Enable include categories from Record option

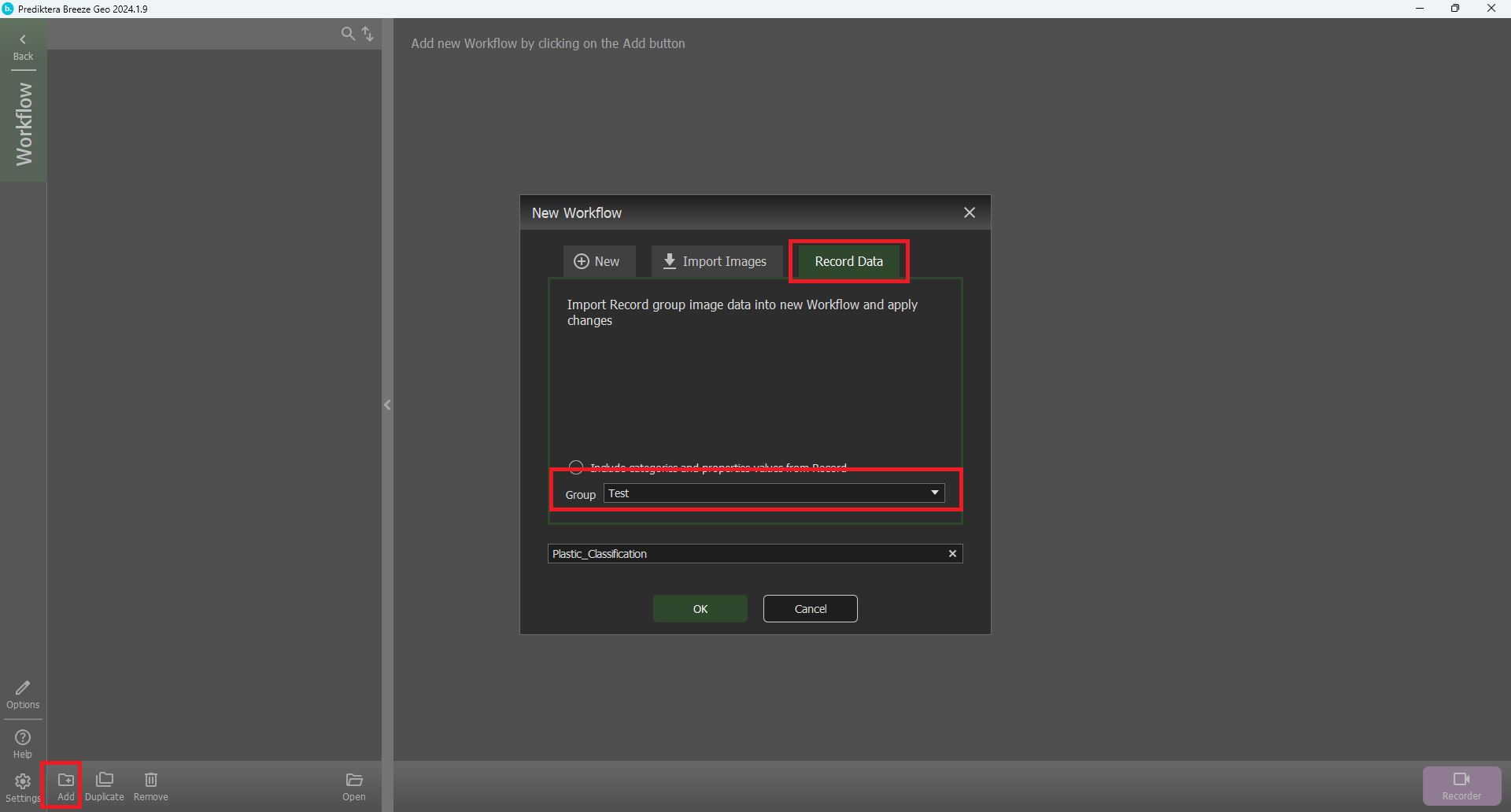pos(576,467)
